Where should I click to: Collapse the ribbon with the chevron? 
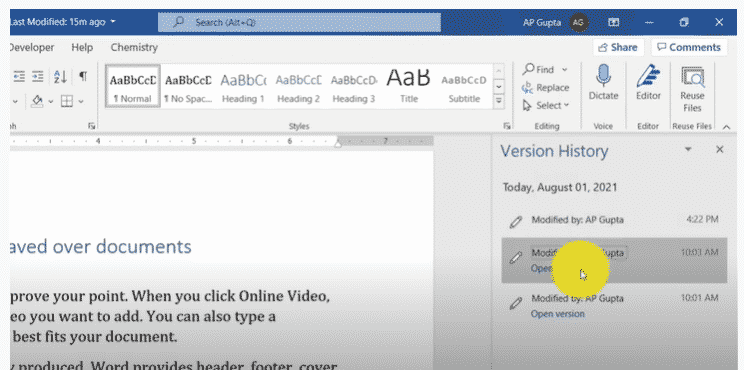pos(726,127)
